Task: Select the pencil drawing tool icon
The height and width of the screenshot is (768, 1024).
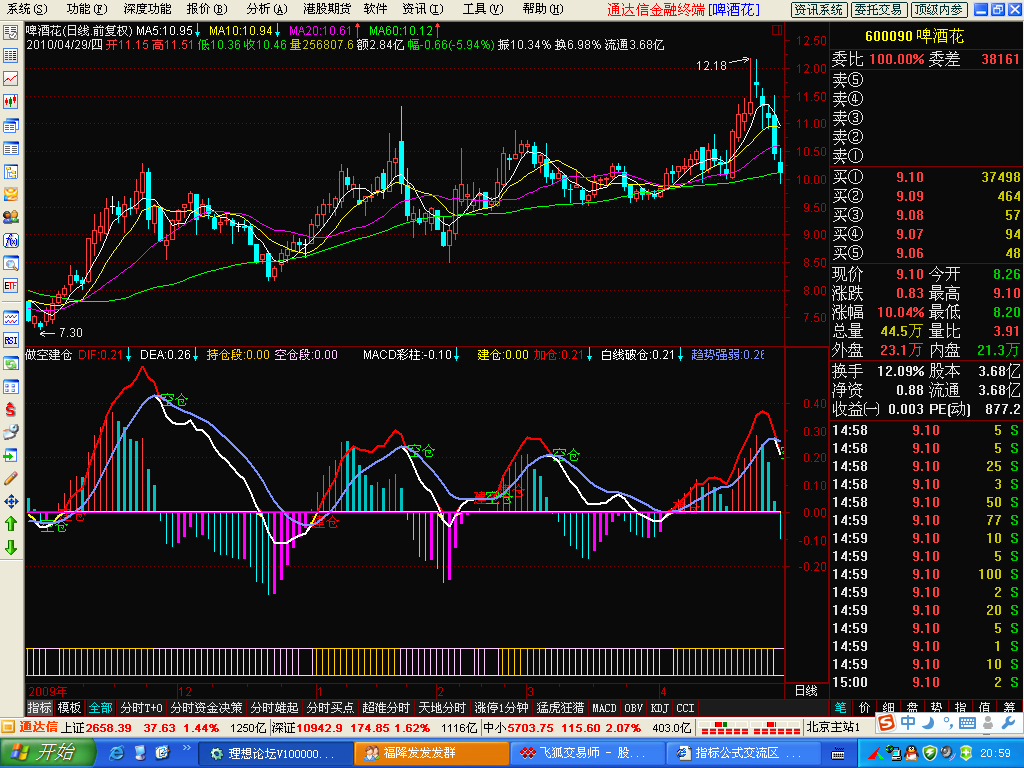Action: click(10, 479)
